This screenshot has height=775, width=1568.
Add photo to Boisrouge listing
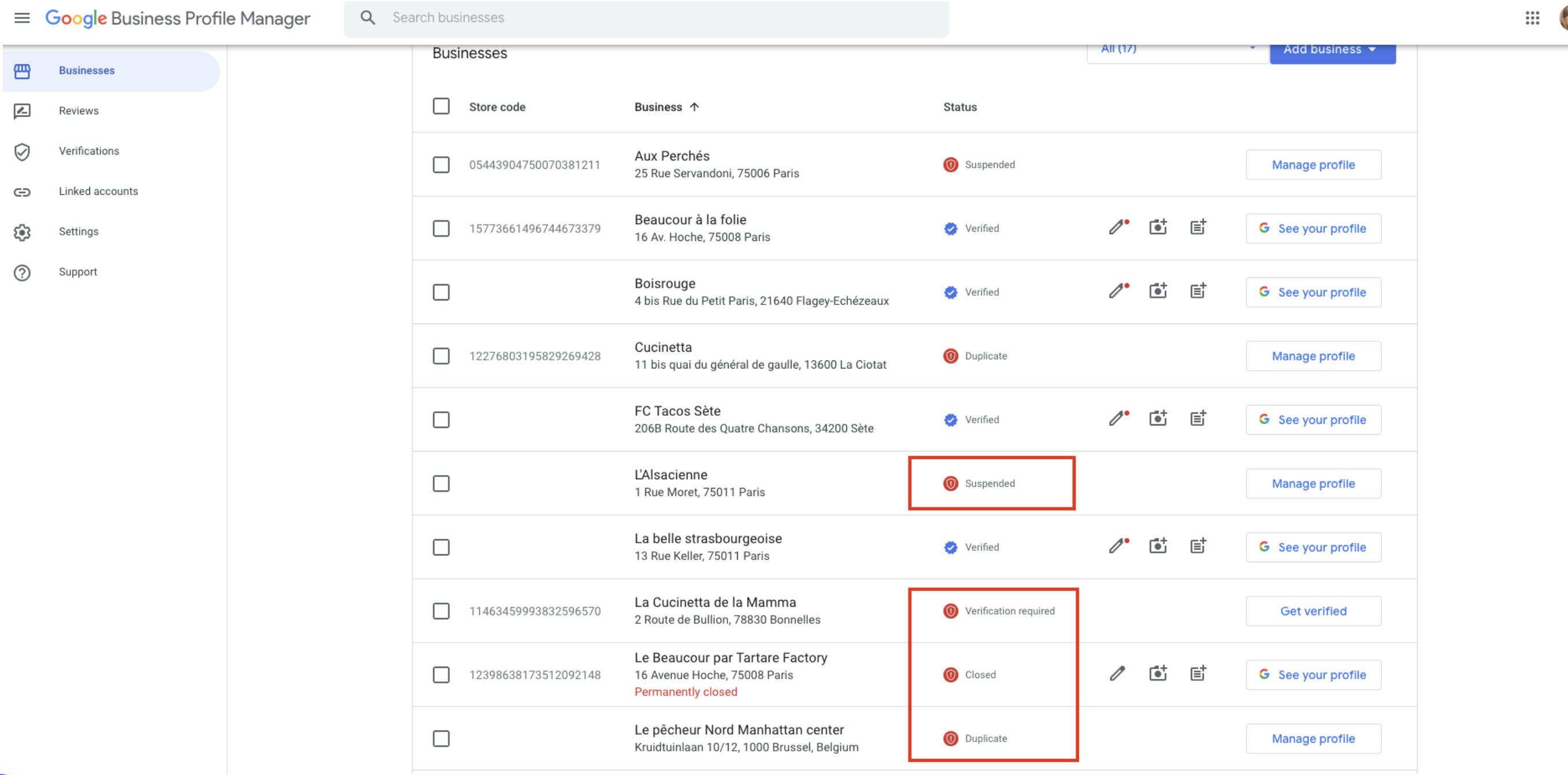pyautogui.click(x=1157, y=291)
